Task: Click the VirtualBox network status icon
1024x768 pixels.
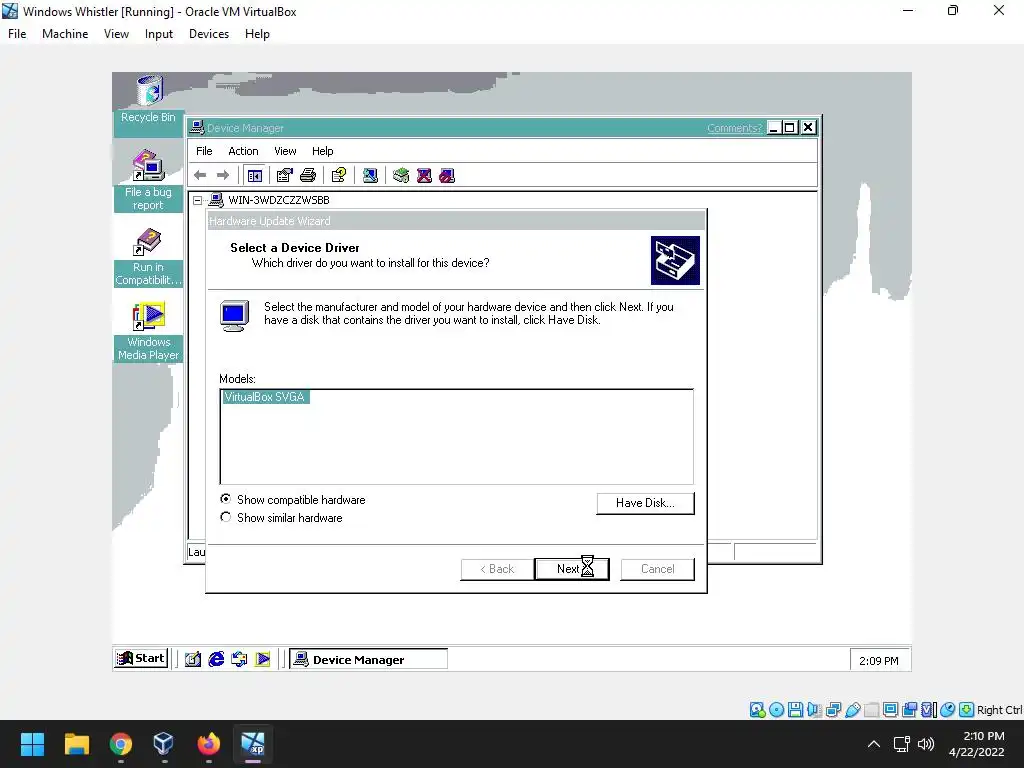Action: (833, 710)
